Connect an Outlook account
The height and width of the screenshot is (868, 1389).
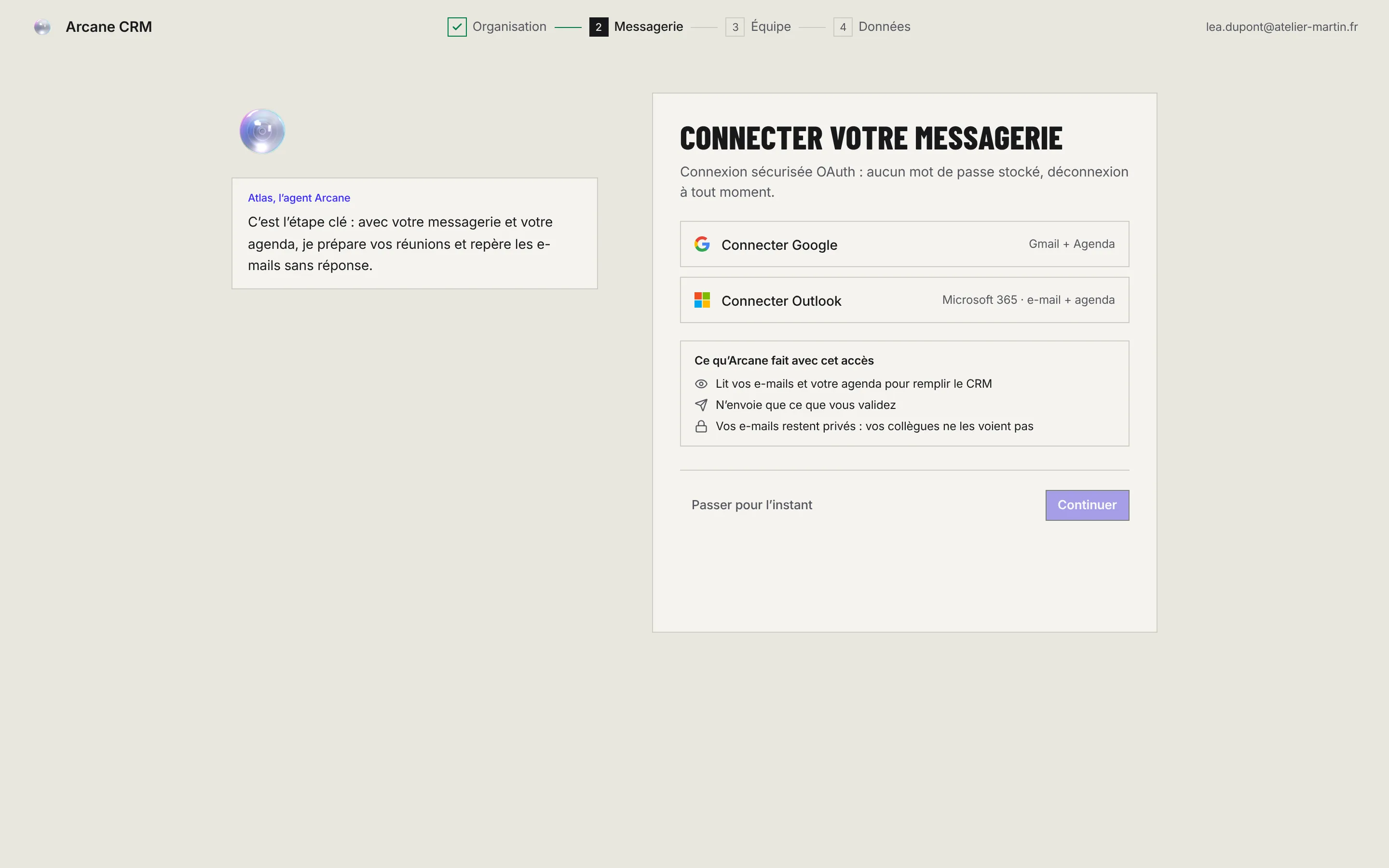(904, 300)
